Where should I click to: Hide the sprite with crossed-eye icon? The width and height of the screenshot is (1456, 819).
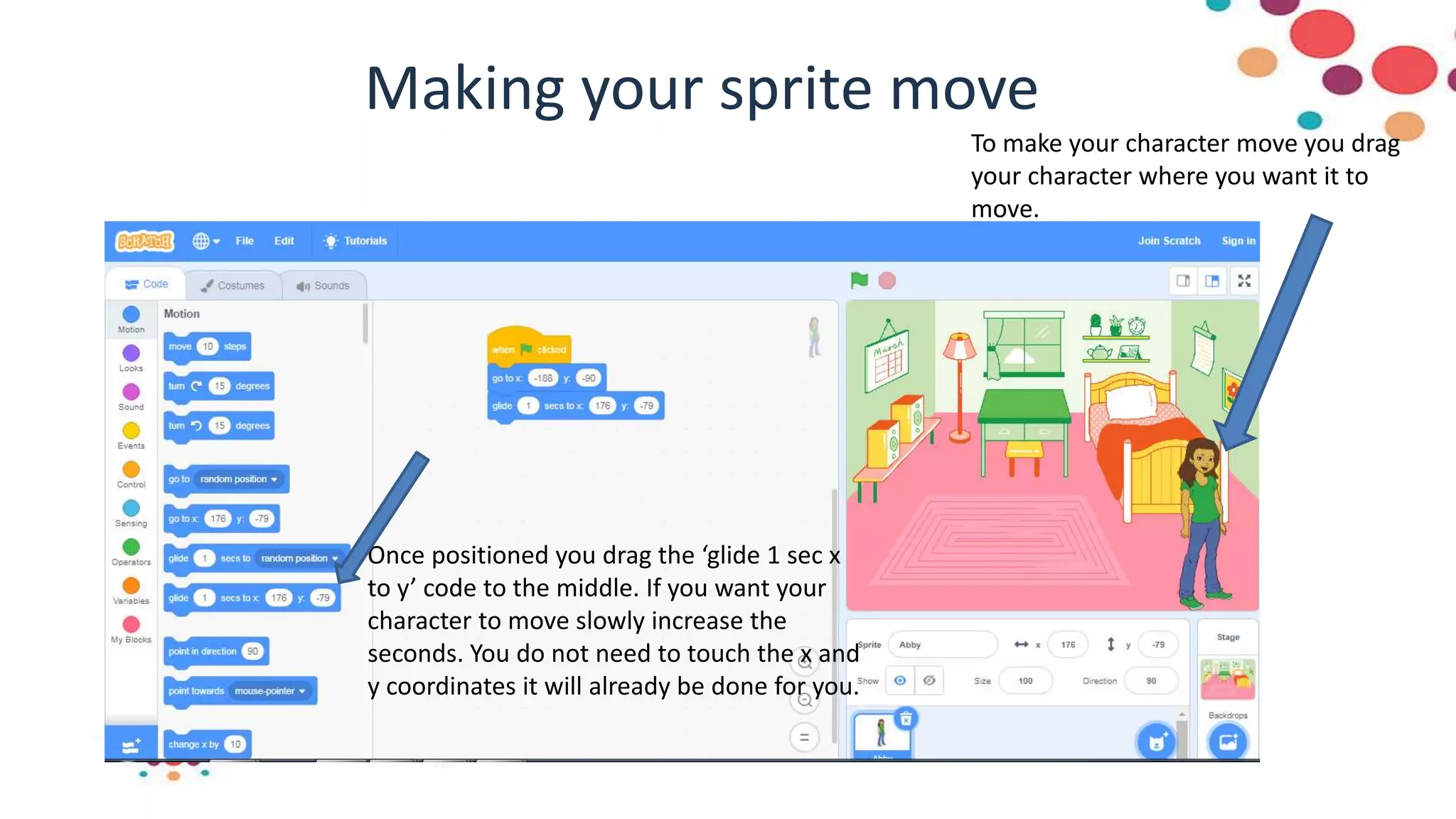[x=929, y=680]
